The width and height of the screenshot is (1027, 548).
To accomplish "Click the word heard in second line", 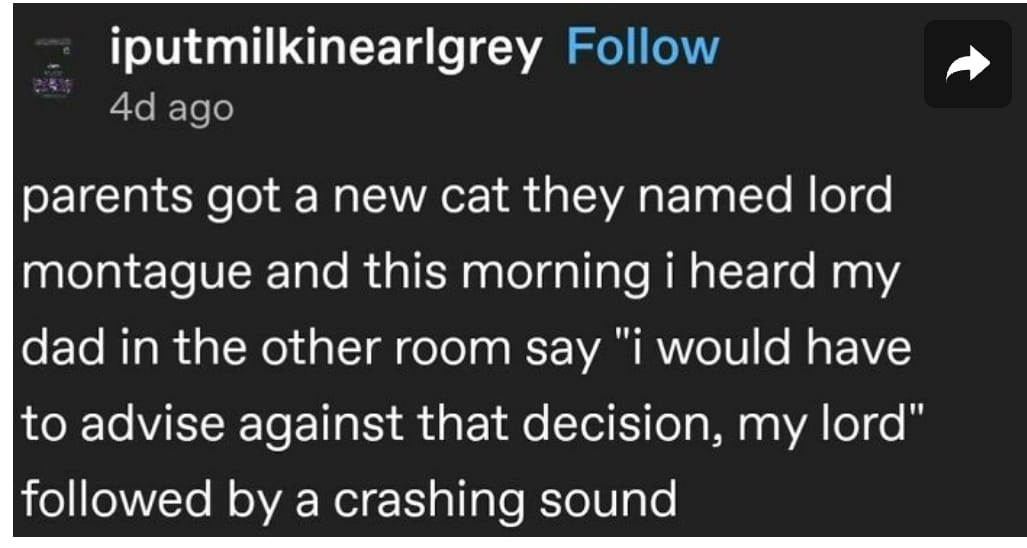I will (753, 271).
